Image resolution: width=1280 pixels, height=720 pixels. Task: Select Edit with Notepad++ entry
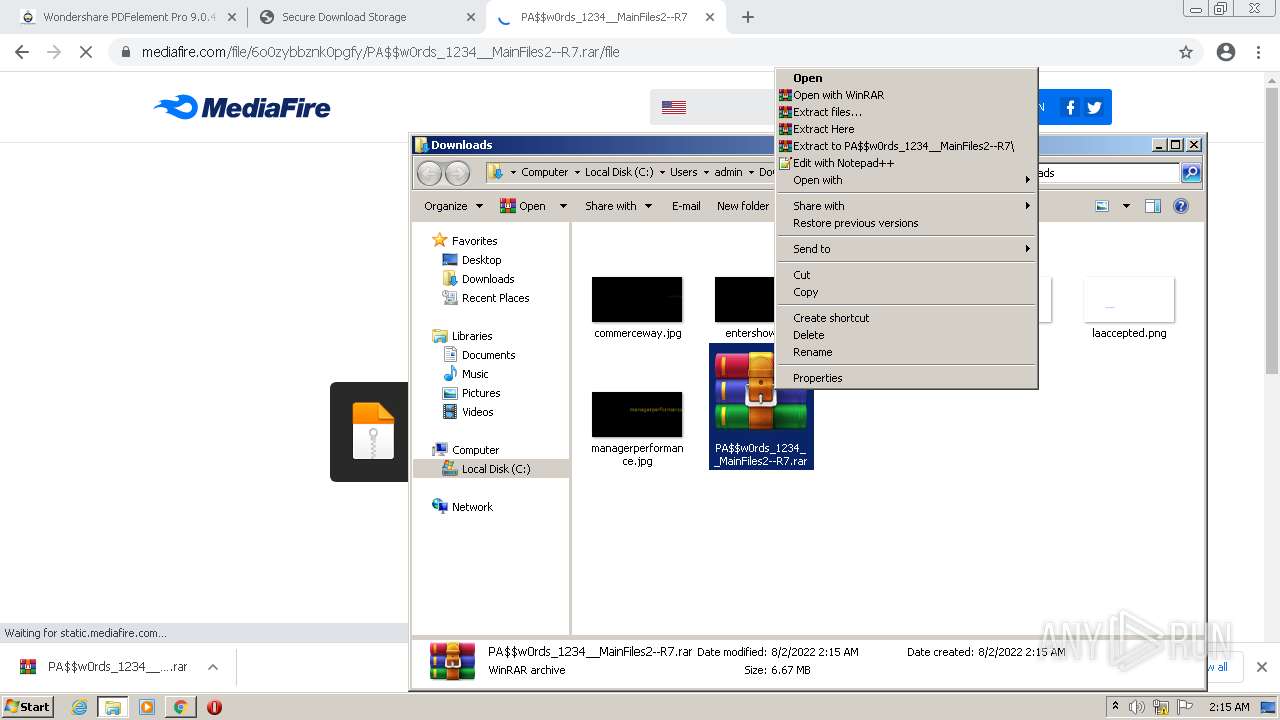(x=907, y=163)
